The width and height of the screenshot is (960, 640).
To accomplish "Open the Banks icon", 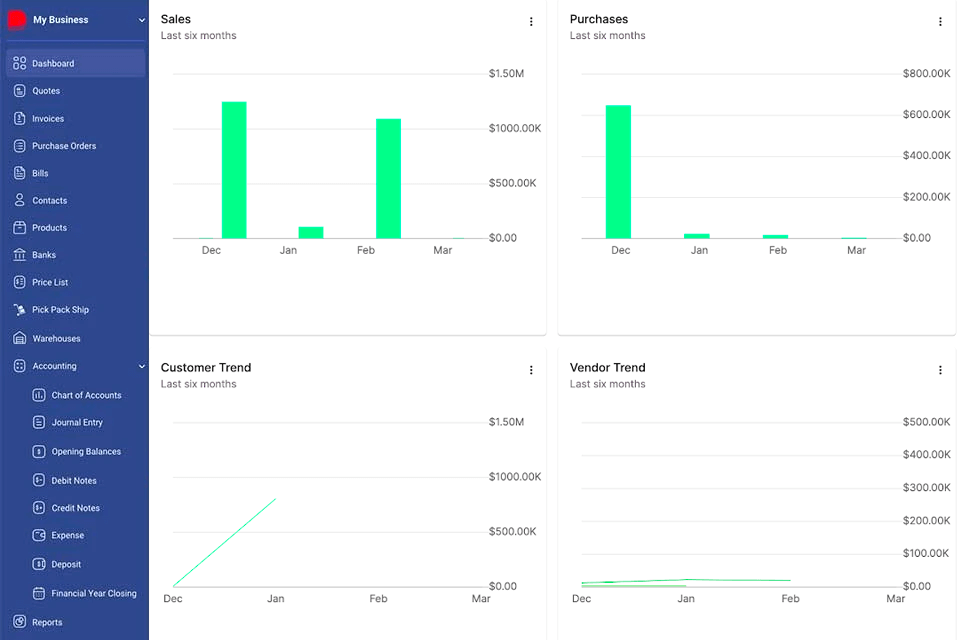I will click(21, 254).
